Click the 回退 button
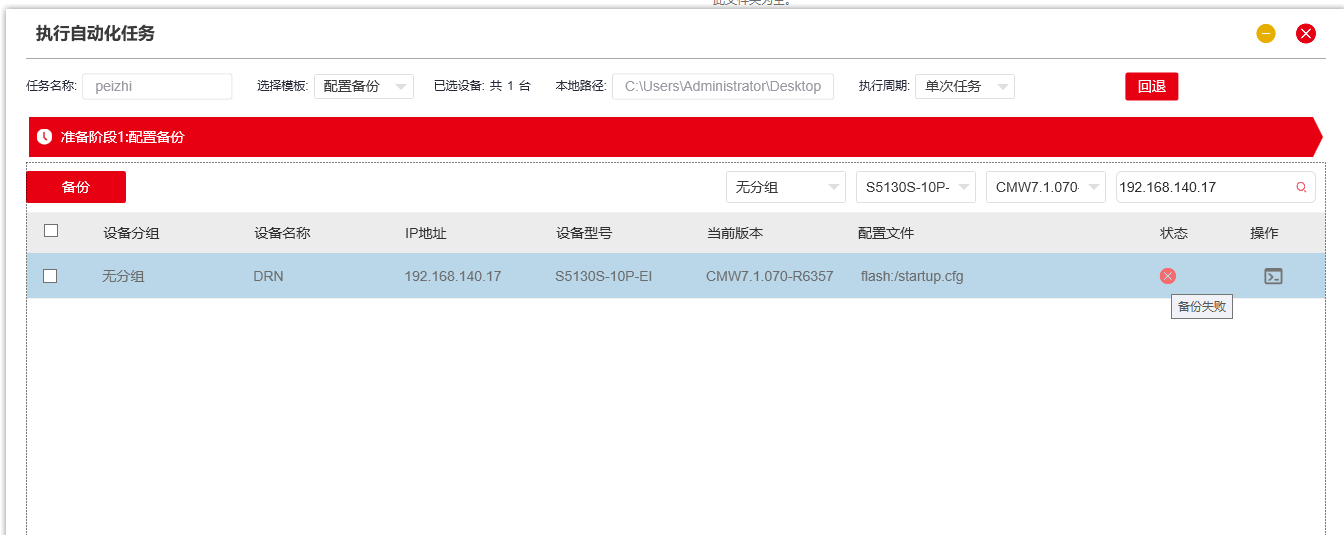Screen dimensions: 1344x535 click(1151, 86)
